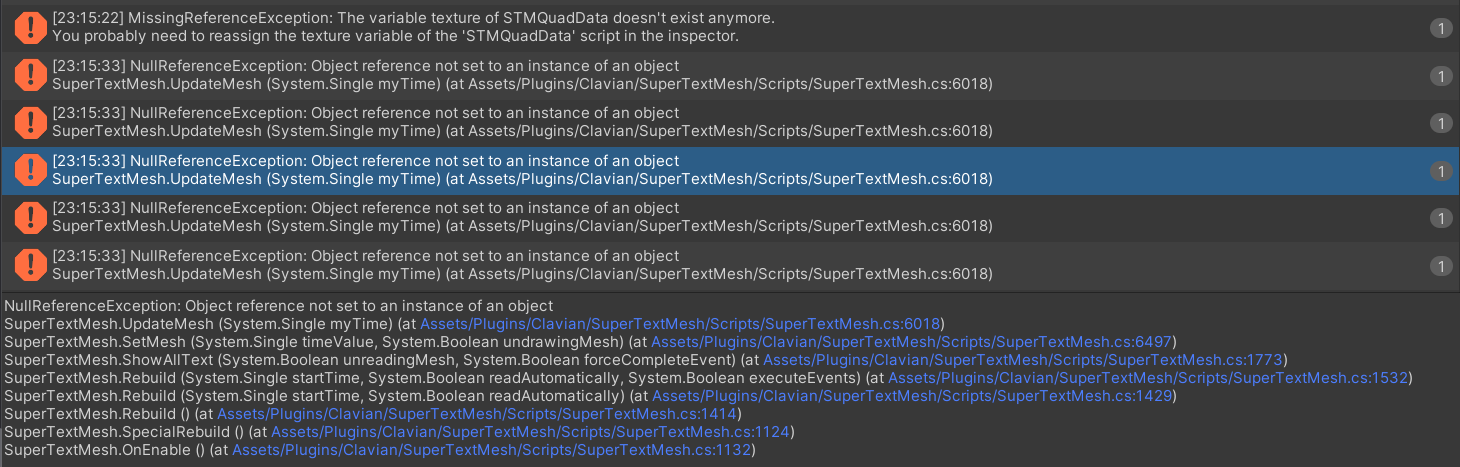Click count badge on the bottom log entry

click(1440, 266)
